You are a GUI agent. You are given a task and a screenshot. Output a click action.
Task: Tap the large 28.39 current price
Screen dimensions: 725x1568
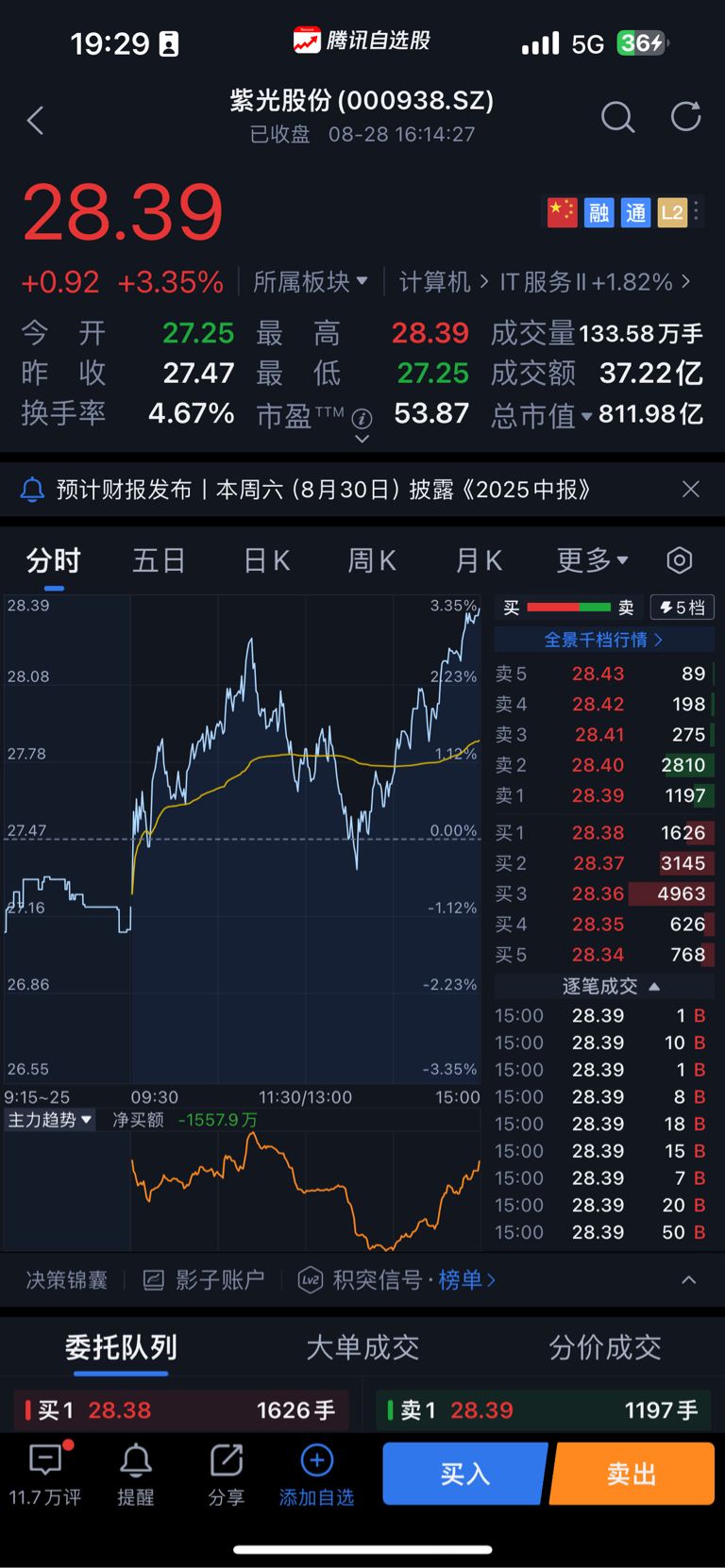click(123, 213)
